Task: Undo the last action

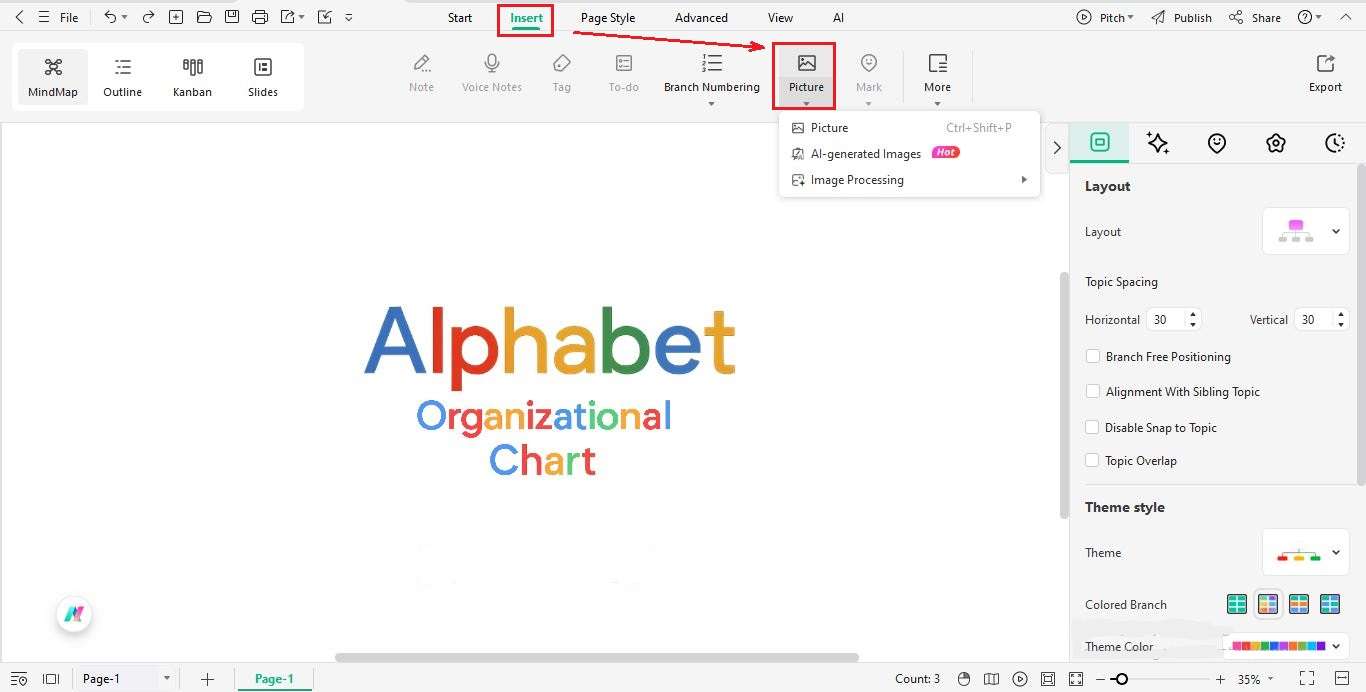Action: (110, 17)
